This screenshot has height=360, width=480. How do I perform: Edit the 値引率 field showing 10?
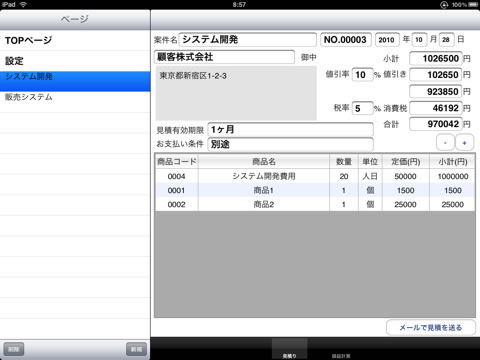point(362,75)
